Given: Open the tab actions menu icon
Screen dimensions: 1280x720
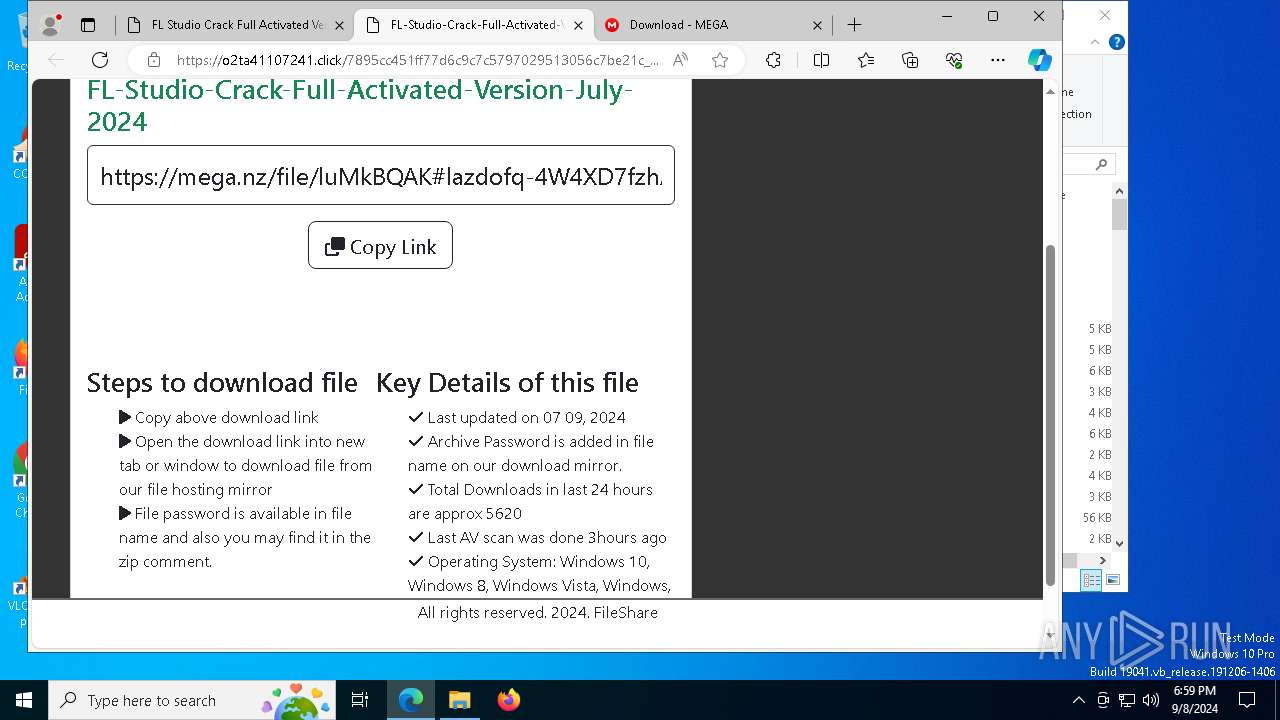Looking at the screenshot, I should [x=88, y=25].
